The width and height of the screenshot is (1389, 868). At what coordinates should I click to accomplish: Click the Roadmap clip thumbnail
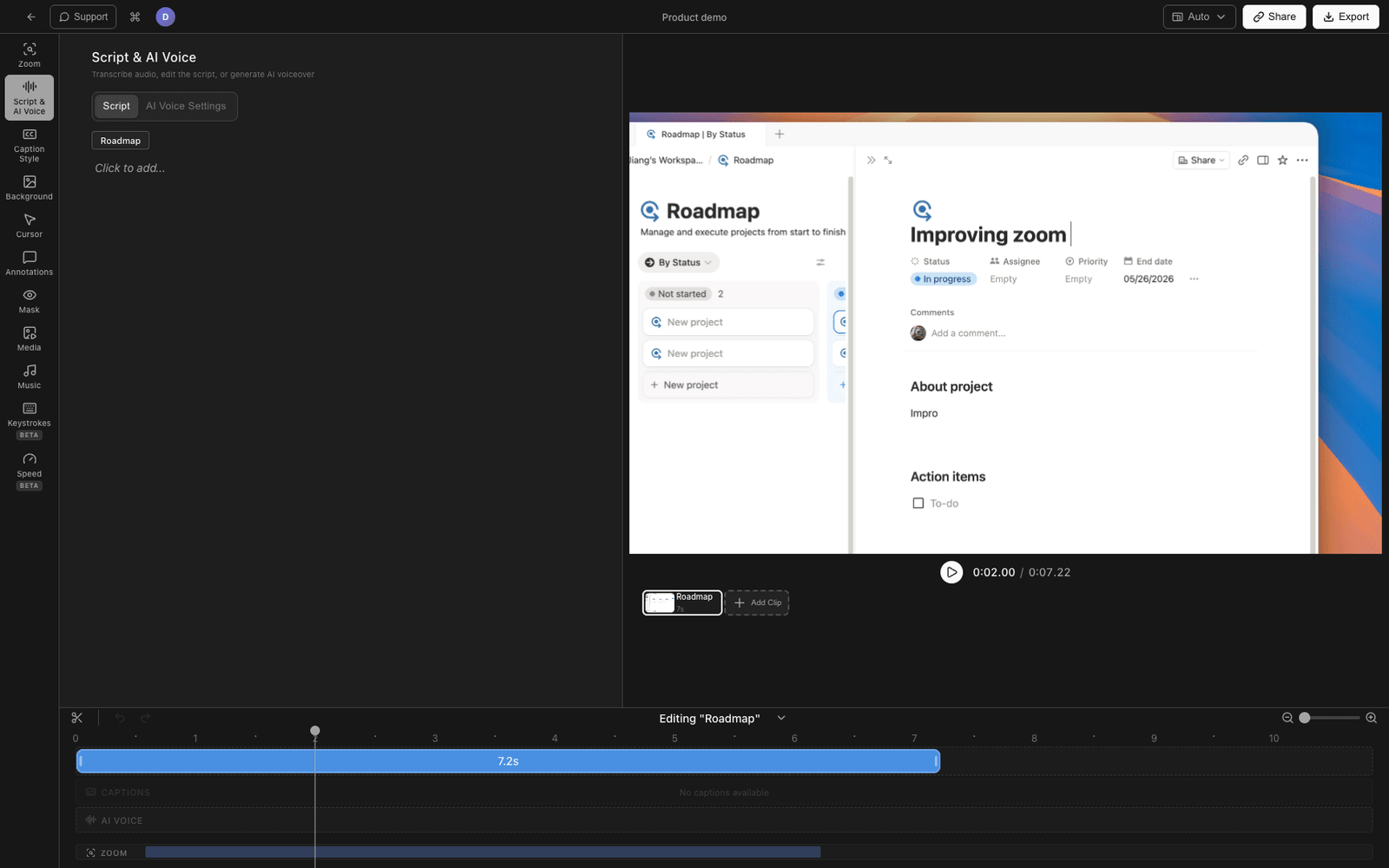tap(681, 602)
